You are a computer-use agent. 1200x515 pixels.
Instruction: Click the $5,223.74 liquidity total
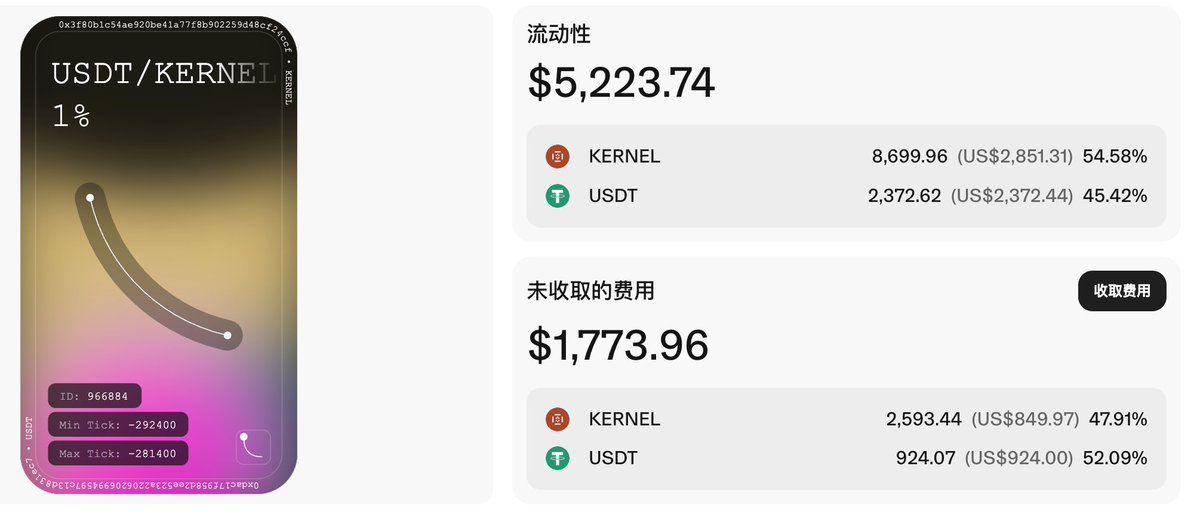point(621,82)
